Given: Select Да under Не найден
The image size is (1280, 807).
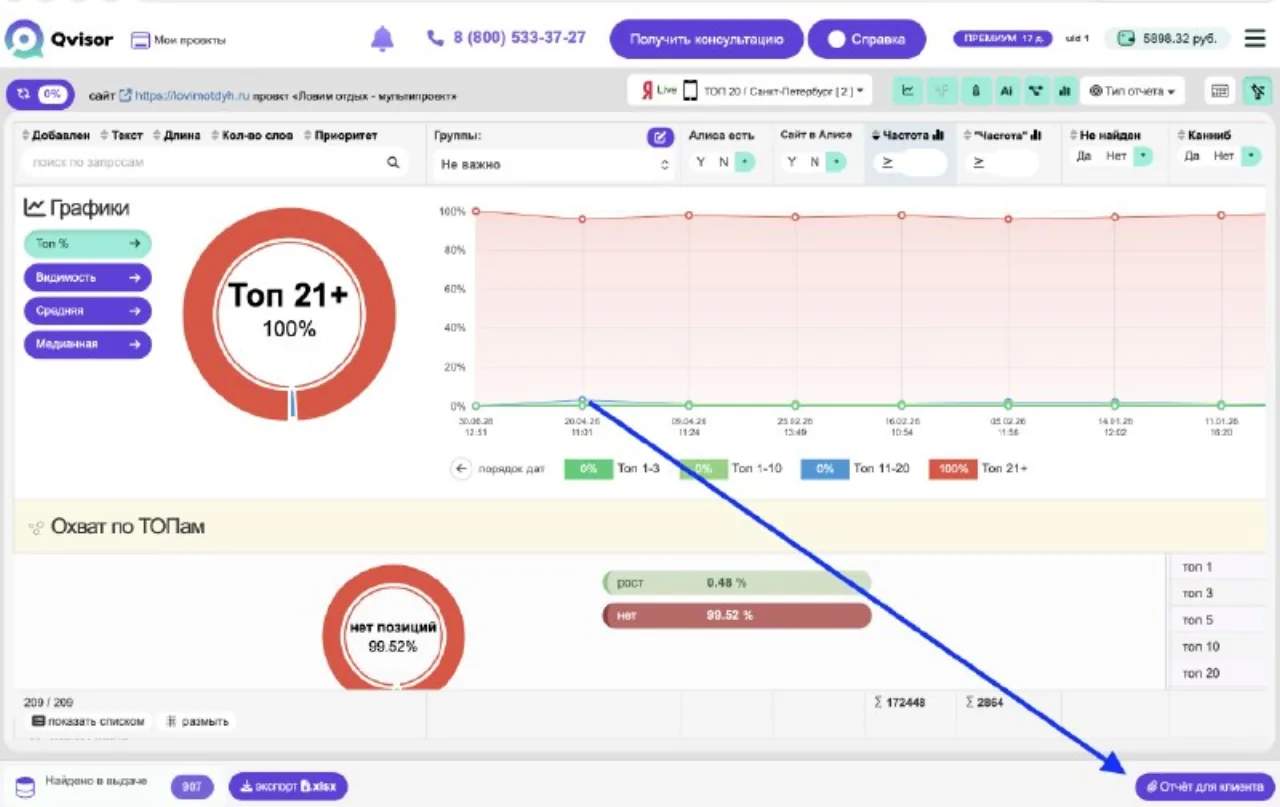Looking at the screenshot, I should (x=1084, y=156).
